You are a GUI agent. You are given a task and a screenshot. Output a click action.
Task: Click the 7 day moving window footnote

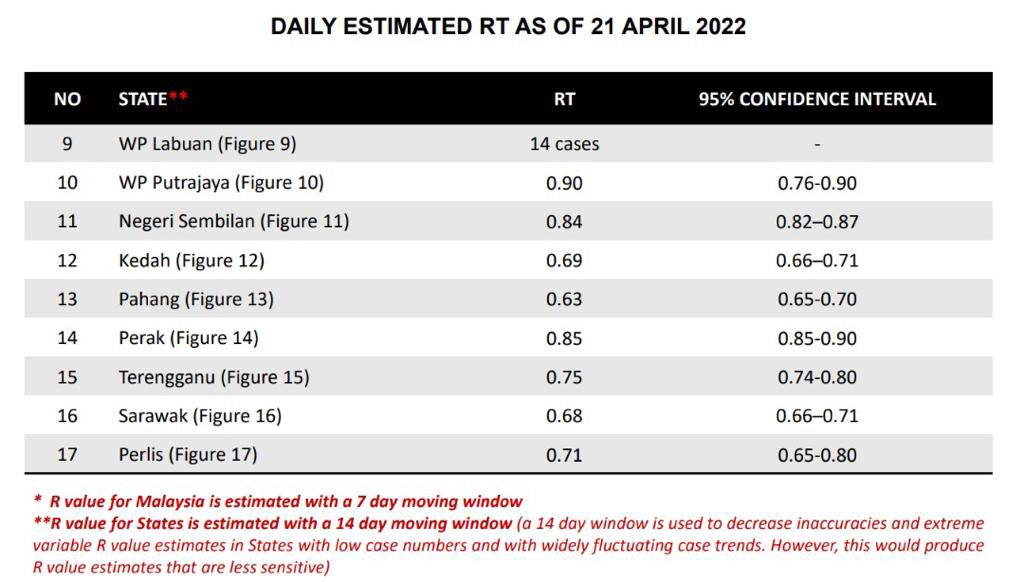(278, 502)
